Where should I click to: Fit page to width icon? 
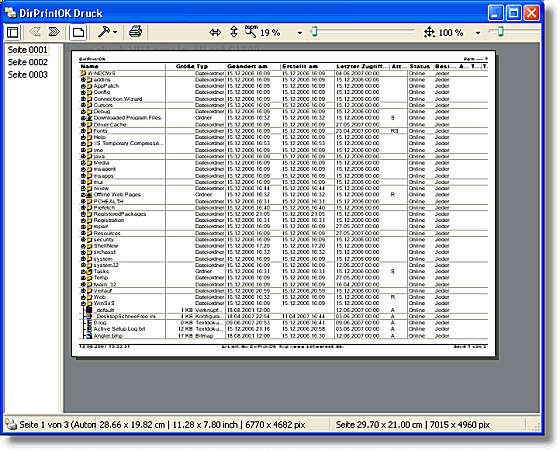tap(215, 32)
